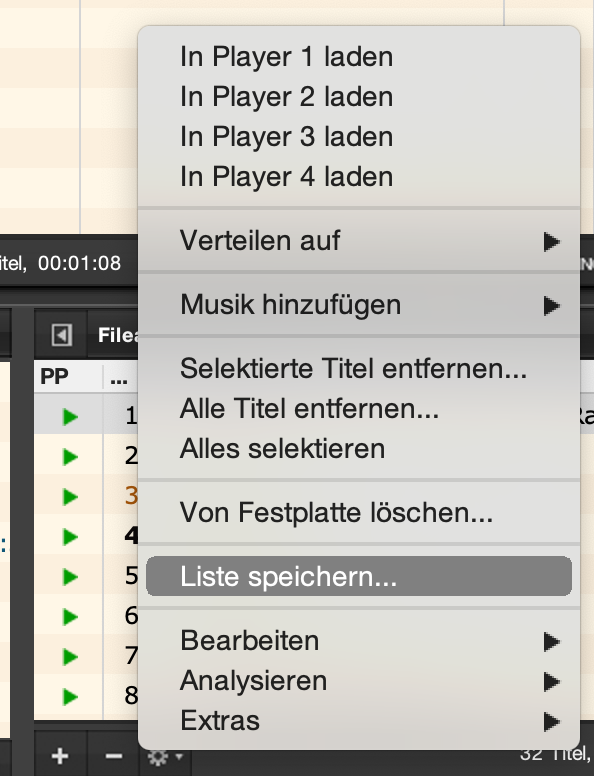Viewport: 594px width, 776px height.
Task: Click the minus icon in the bottom bar
Action: click(114, 756)
